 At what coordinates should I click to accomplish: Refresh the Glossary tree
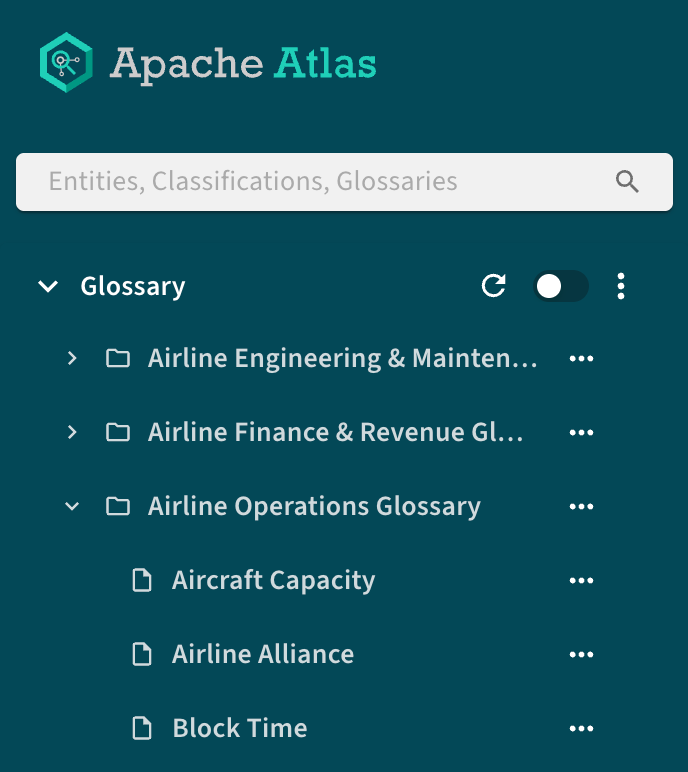pos(493,286)
